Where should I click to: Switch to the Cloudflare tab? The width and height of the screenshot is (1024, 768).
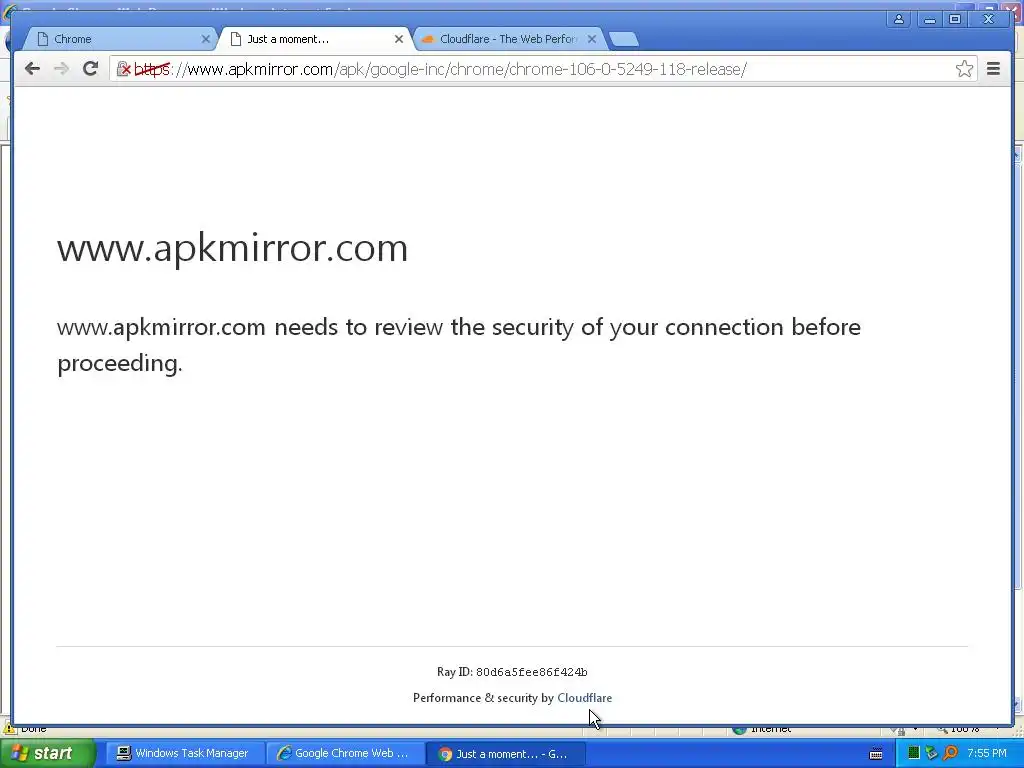point(509,39)
